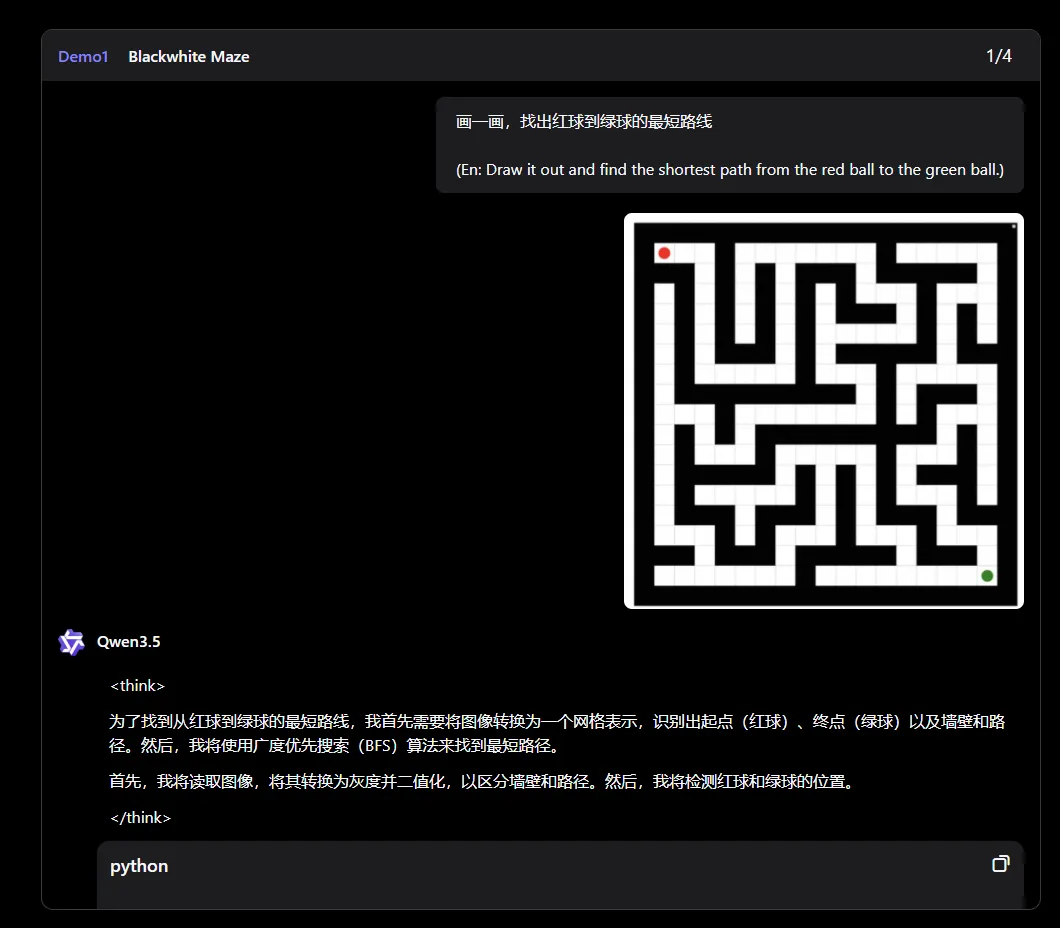1060x928 pixels.
Task: Open the maze image thumbnail
Action: click(x=823, y=410)
